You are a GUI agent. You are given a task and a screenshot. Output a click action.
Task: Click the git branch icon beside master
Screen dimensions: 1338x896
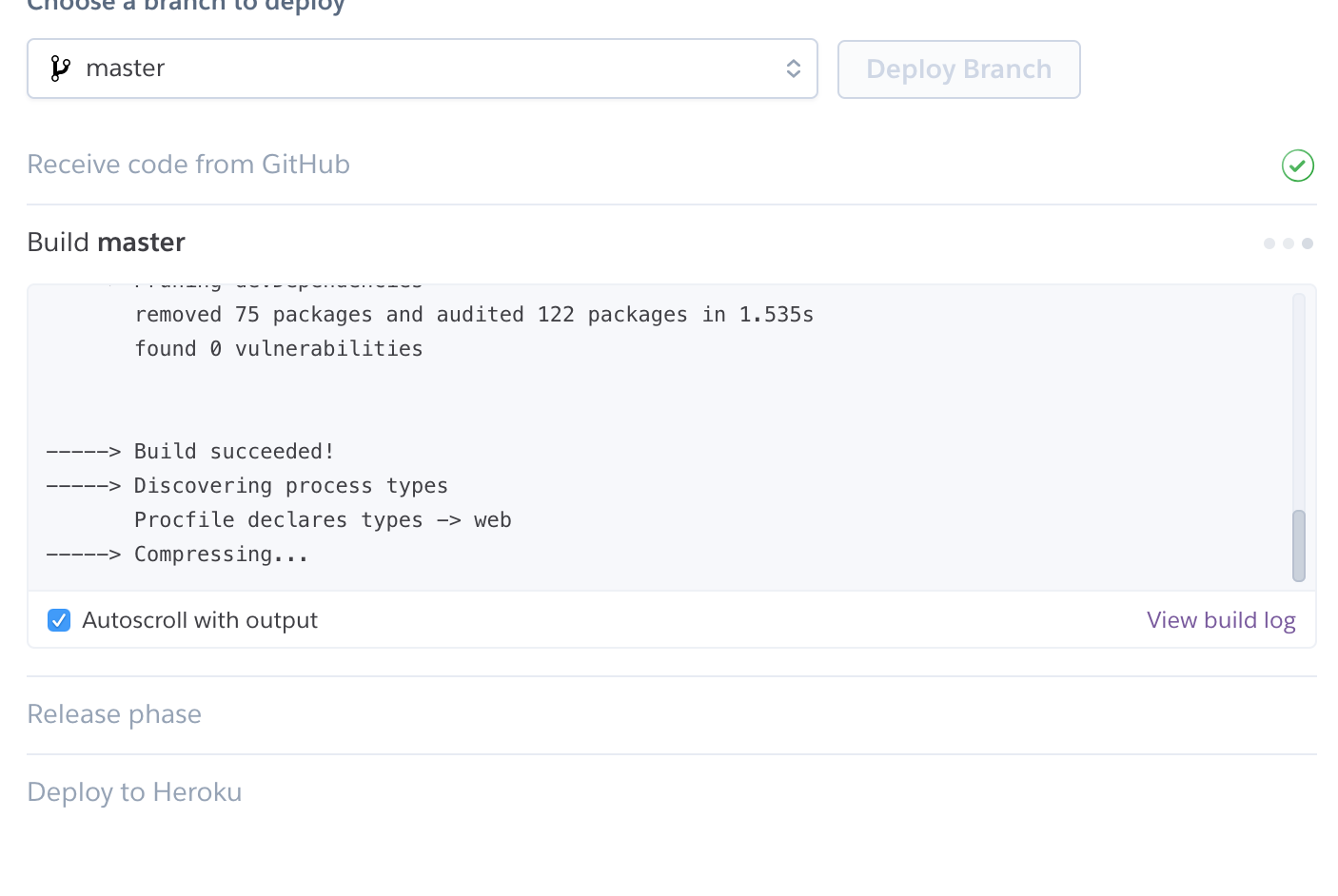point(60,68)
